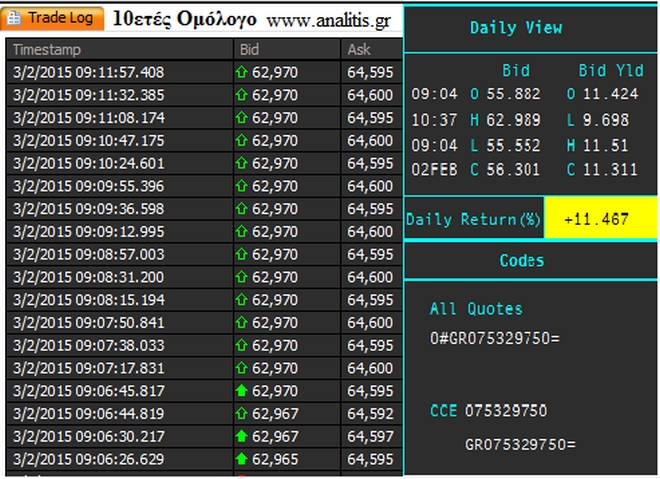Click the solid green arrow at 09:06:30.217
The width and height of the screenshot is (660, 479).
tap(241, 436)
